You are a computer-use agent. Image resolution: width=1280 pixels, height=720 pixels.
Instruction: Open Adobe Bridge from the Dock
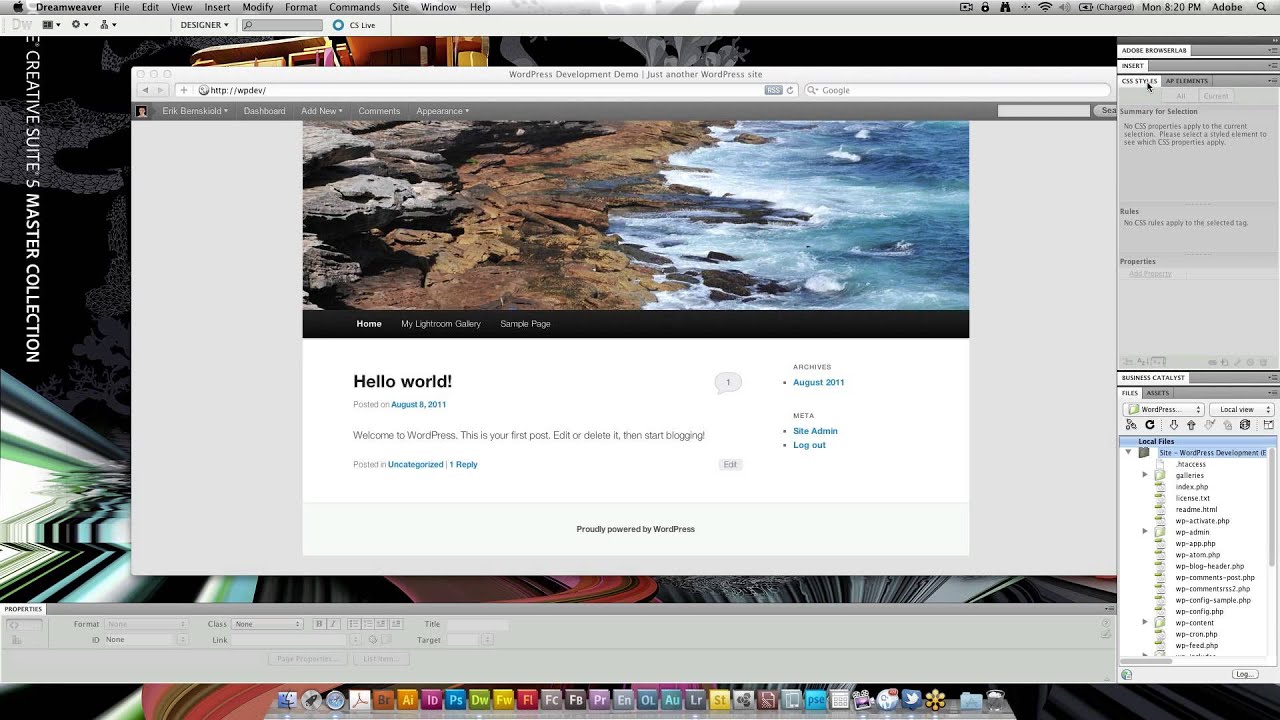click(x=383, y=701)
